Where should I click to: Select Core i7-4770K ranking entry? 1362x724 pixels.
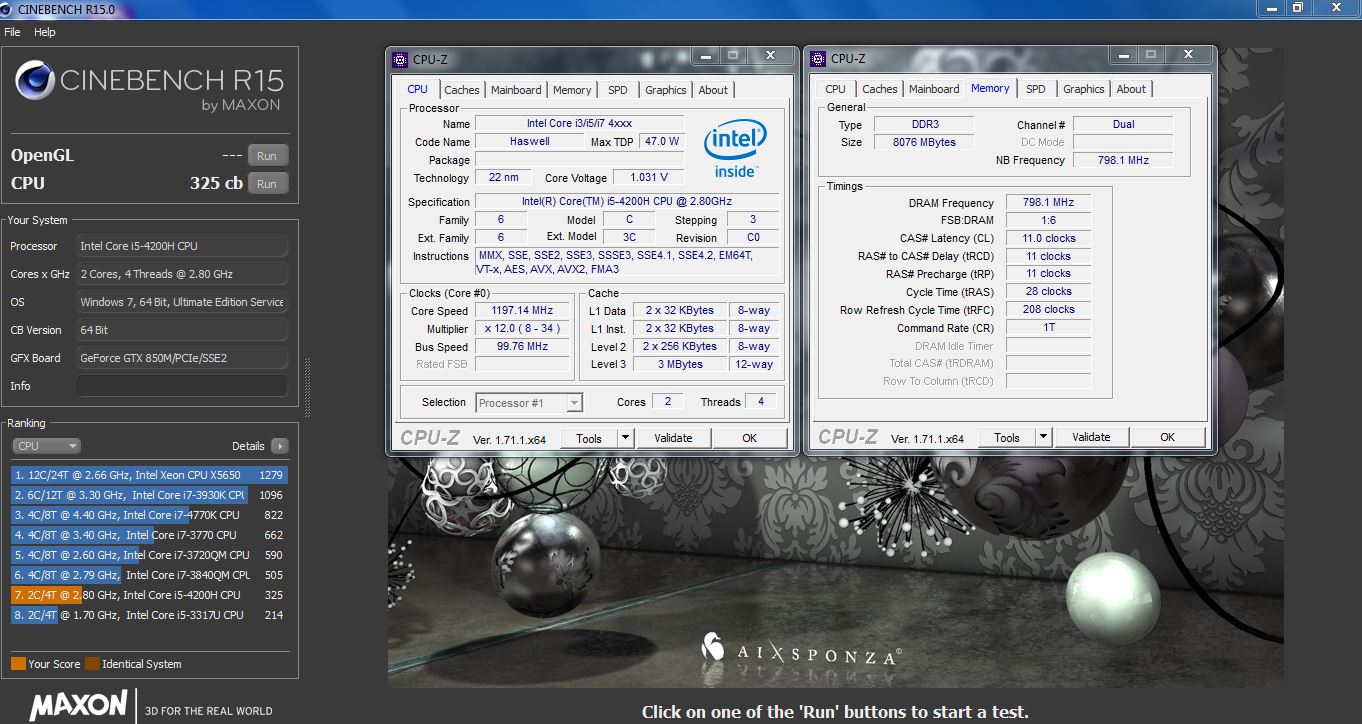pyautogui.click(x=149, y=515)
